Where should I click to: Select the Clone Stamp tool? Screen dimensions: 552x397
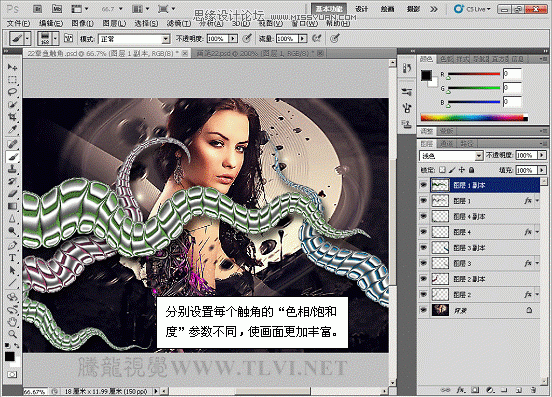tap(12, 169)
